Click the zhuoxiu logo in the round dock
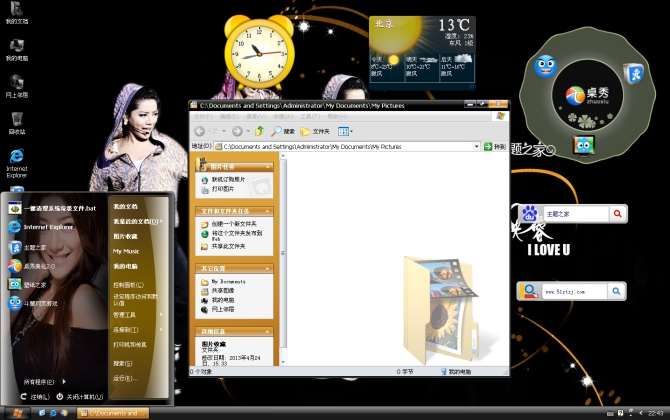 point(587,96)
